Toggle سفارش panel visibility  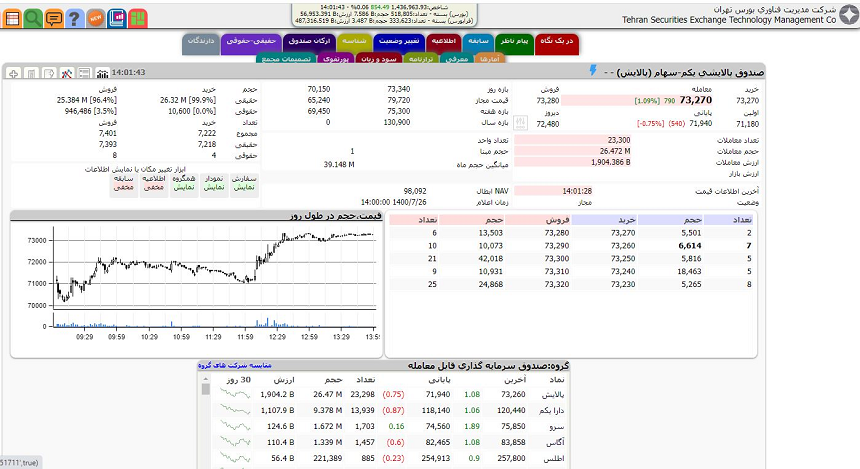[x=244, y=182]
